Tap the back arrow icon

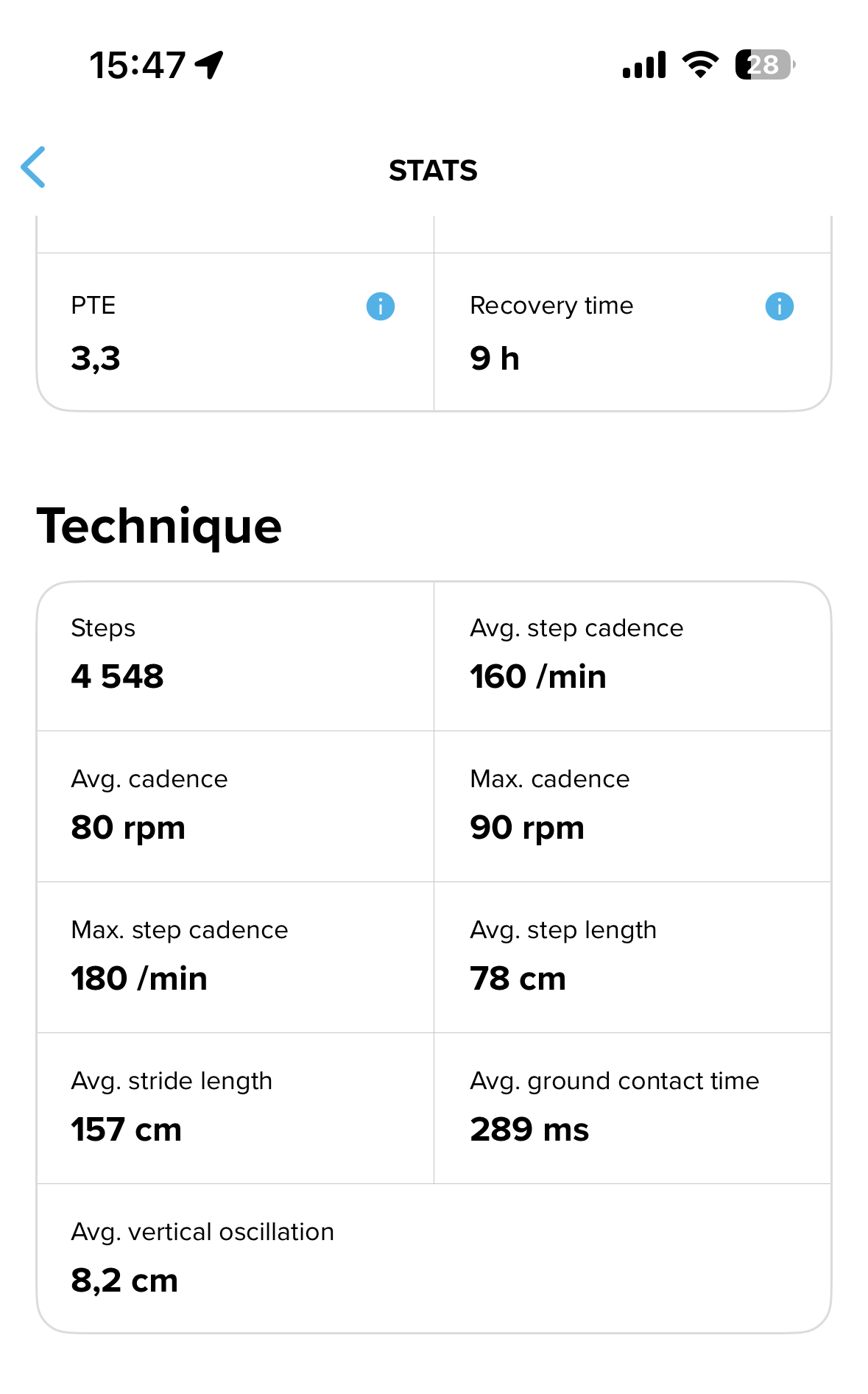pos(34,167)
